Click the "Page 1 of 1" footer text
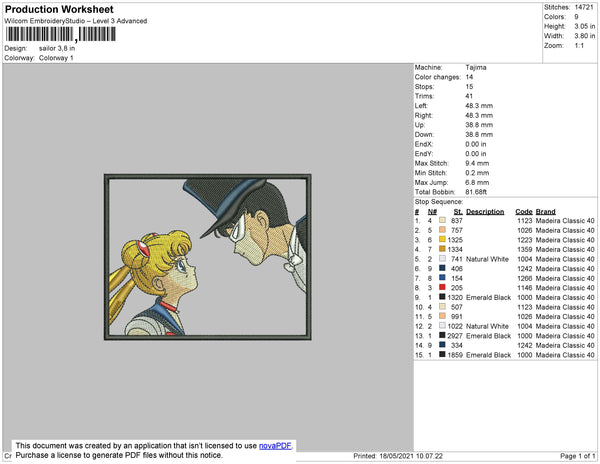Screen dimensions: 600x464 (x=577, y=456)
